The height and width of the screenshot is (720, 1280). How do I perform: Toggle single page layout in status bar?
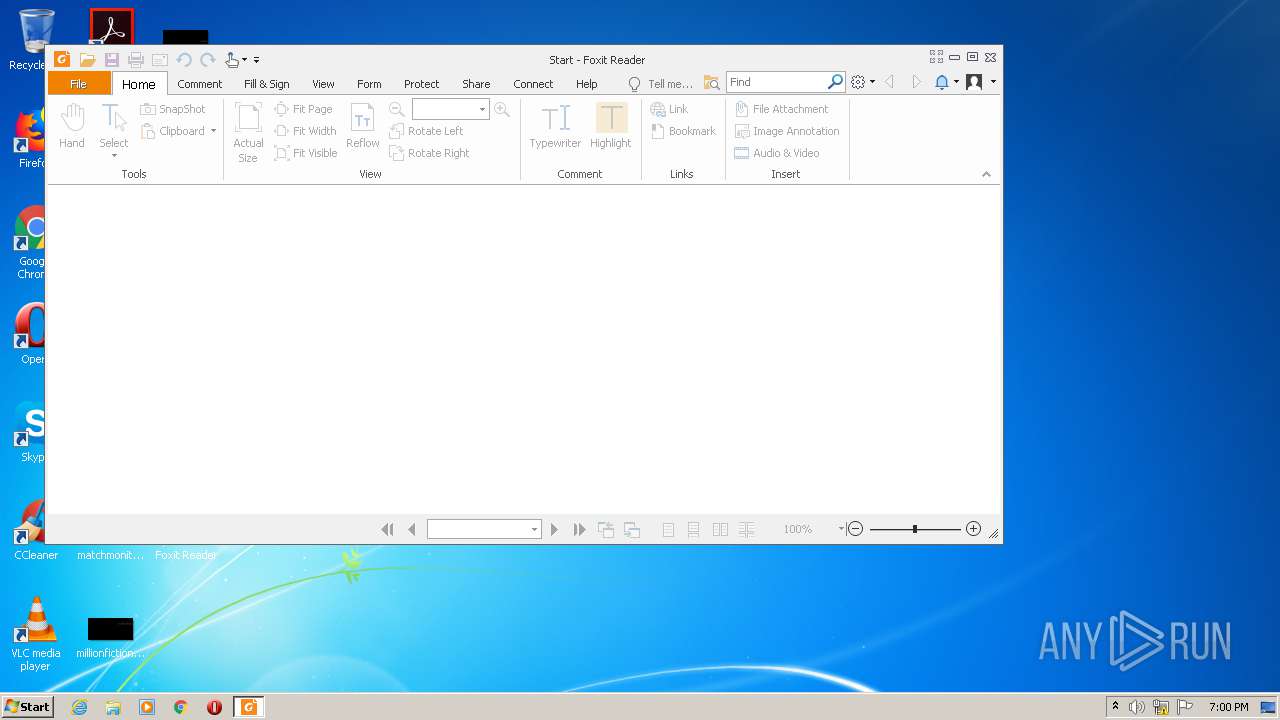(x=668, y=529)
